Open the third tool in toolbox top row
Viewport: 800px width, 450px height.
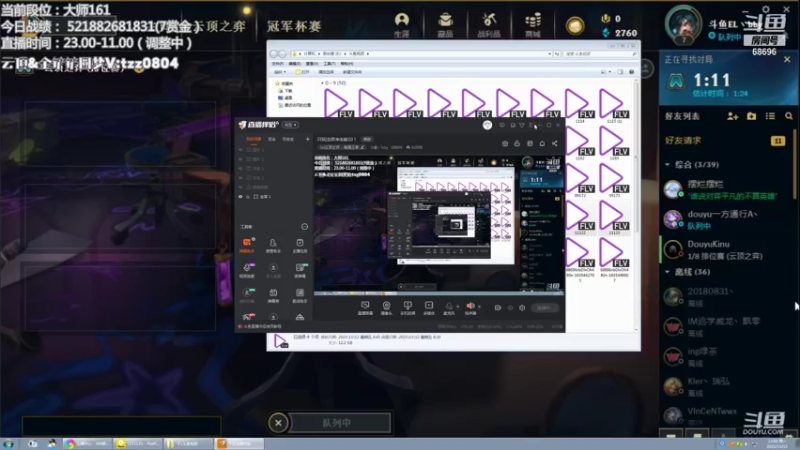click(299, 244)
